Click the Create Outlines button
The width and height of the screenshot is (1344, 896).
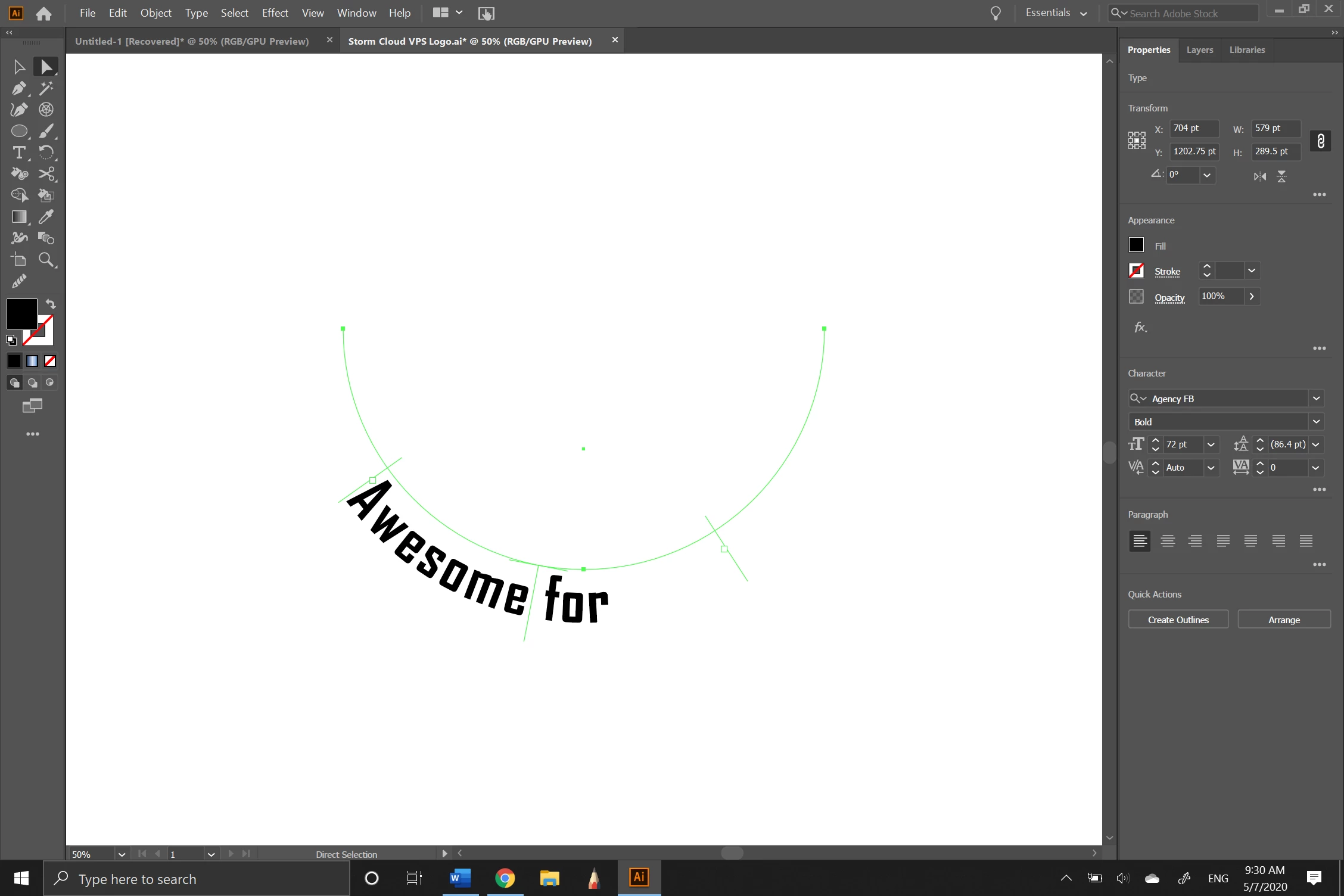(1178, 620)
